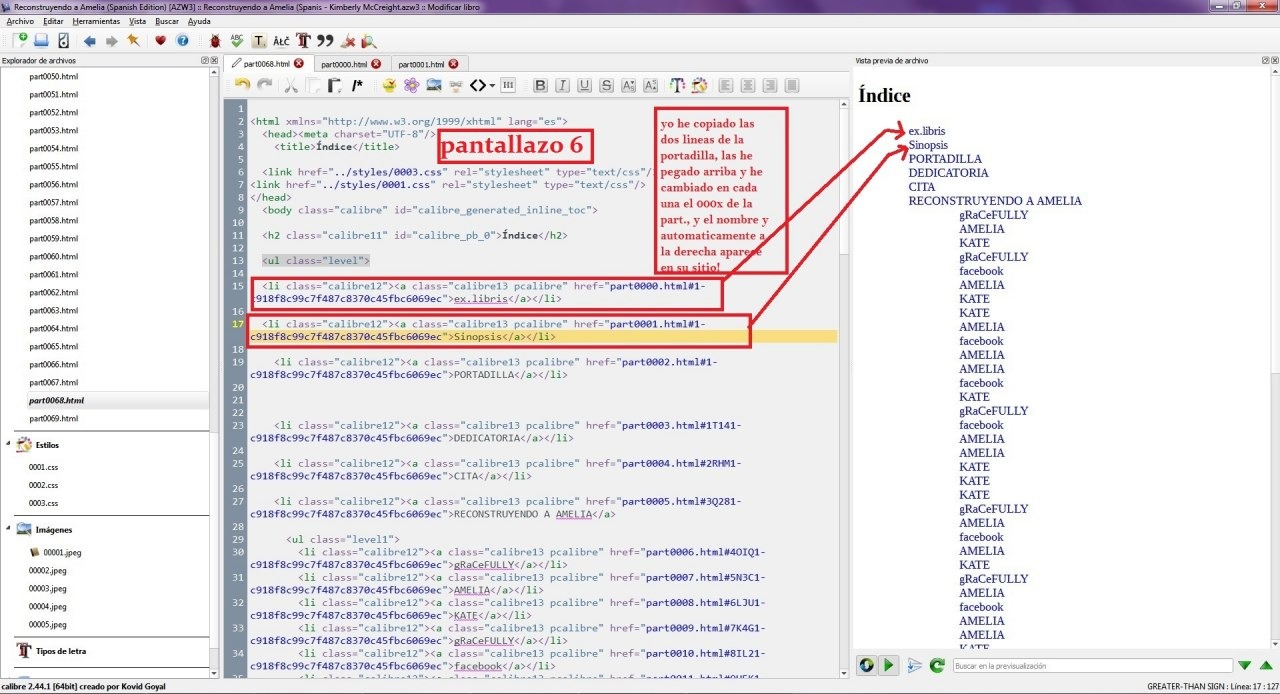Viewport: 1280px width, 694px height.
Task: Click the paste clipboard icon
Action: point(335,85)
